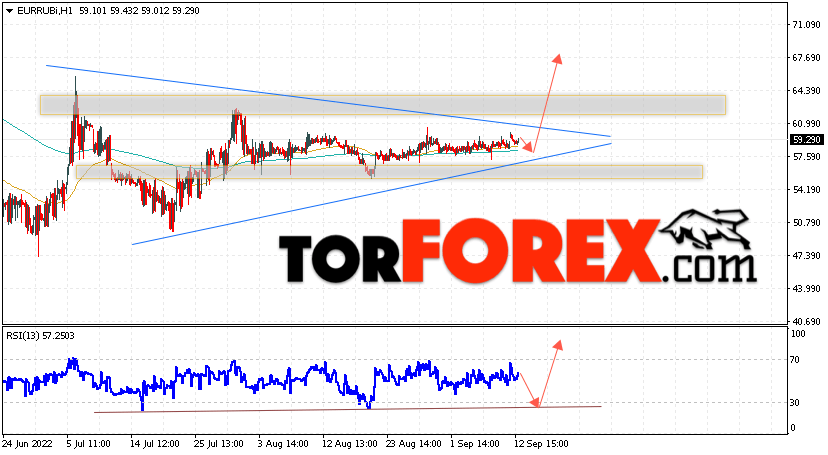The height and width of the screenshot is (455, 828).
Task: Click the 12 Sep 15:00 time label
Action: click(x=542, y=444)
